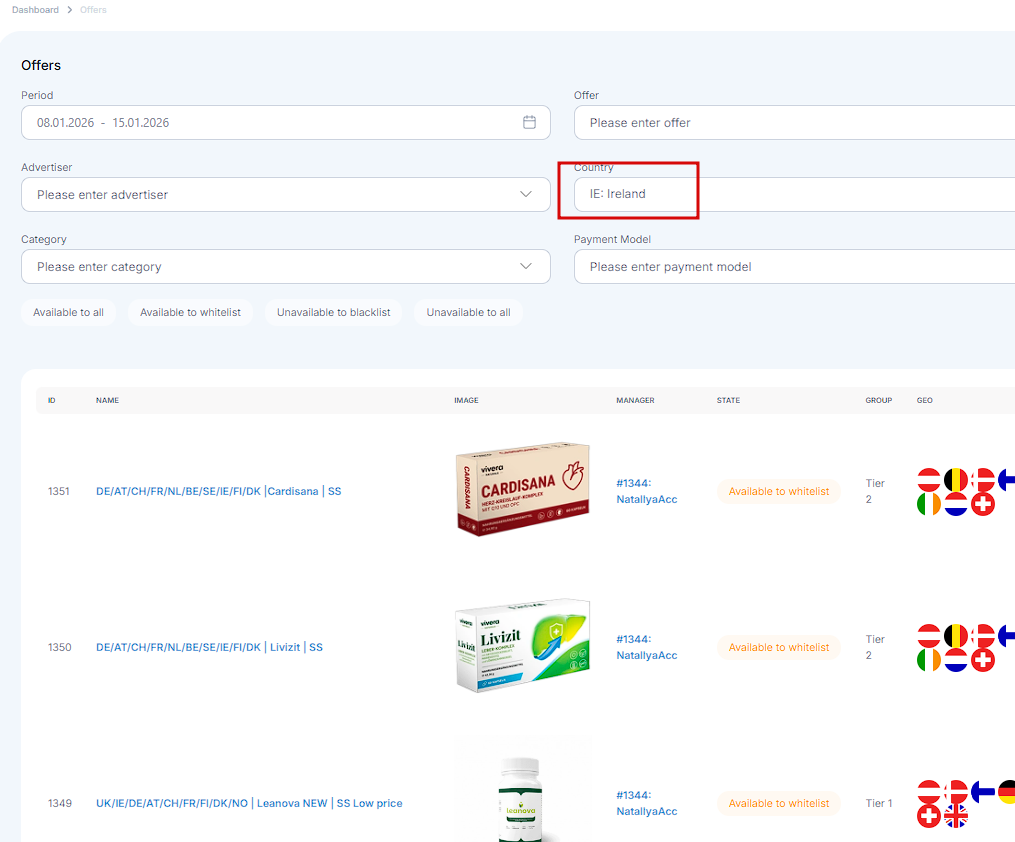Click the Cardisana product image
The image size is (1015, 842).
(523, 489)
